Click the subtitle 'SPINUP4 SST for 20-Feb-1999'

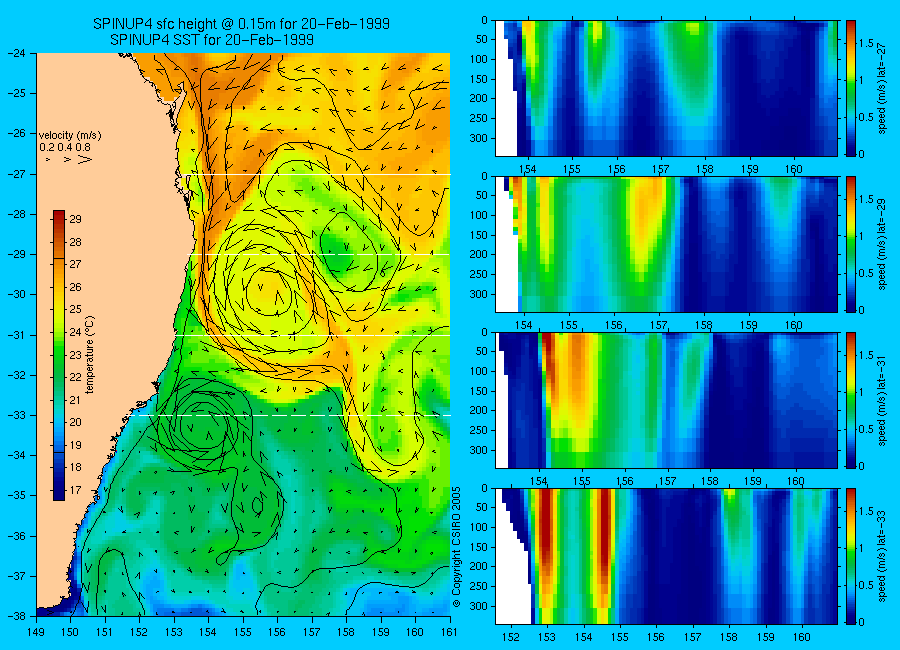[x=212, y=40]
